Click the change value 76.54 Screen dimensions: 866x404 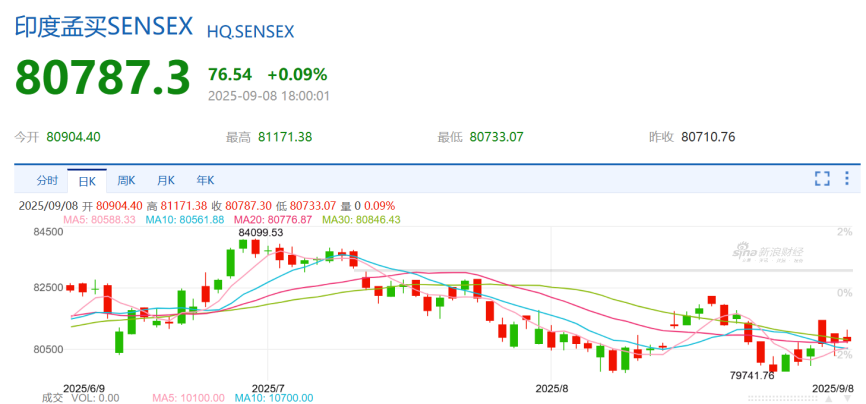[230, 75]
